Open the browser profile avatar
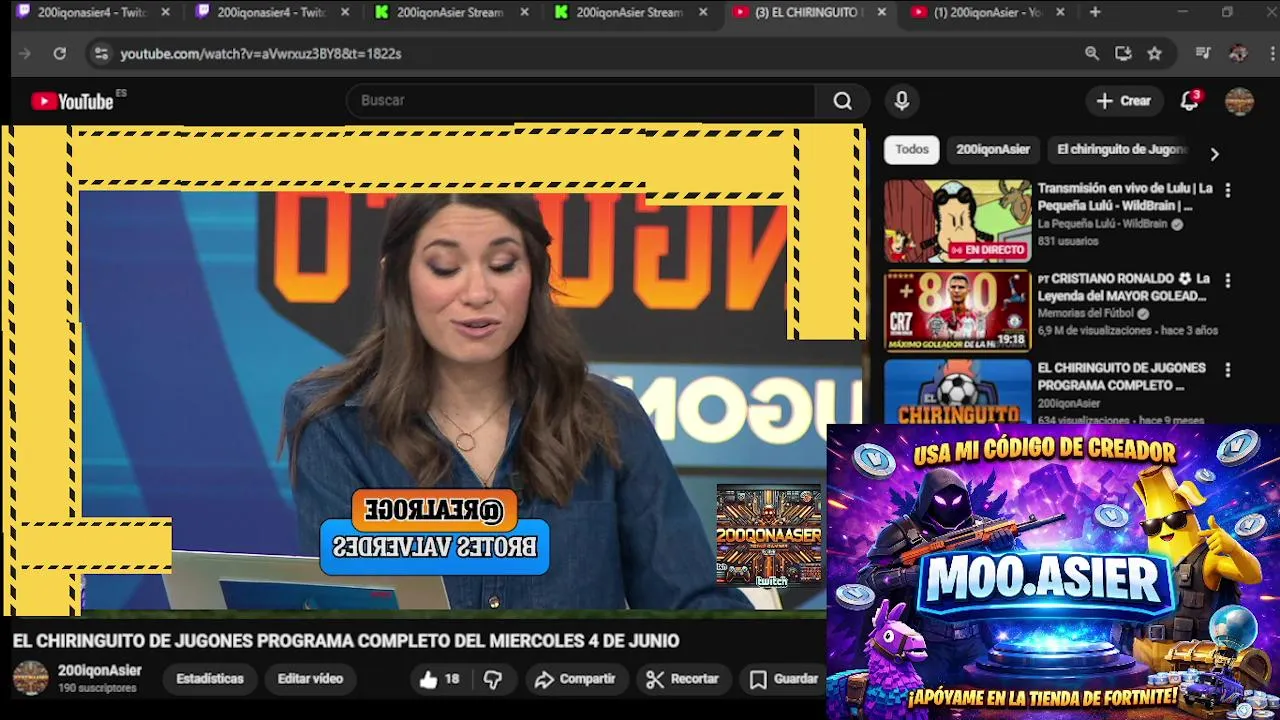The image size is (1280, 720). tap(1238, 54)
